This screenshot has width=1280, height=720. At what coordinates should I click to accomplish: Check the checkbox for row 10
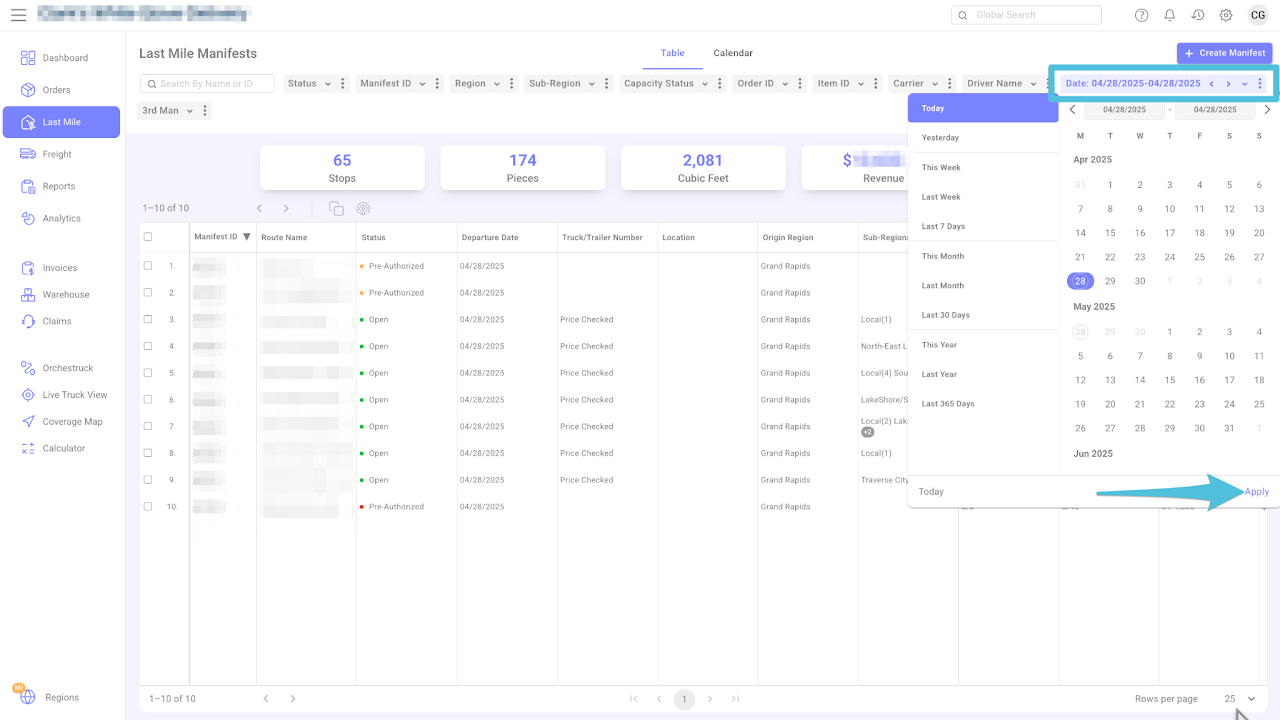click(x=148, y=506)
